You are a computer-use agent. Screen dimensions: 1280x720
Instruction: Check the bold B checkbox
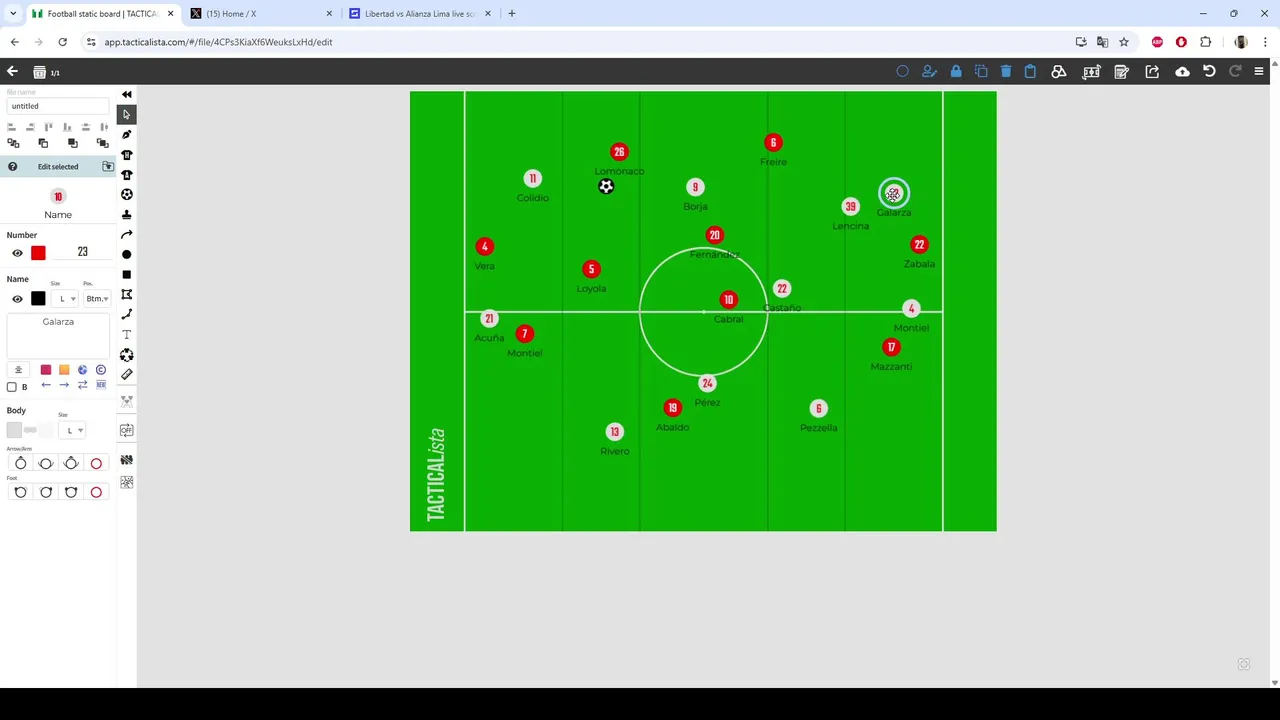coord(12,387)
